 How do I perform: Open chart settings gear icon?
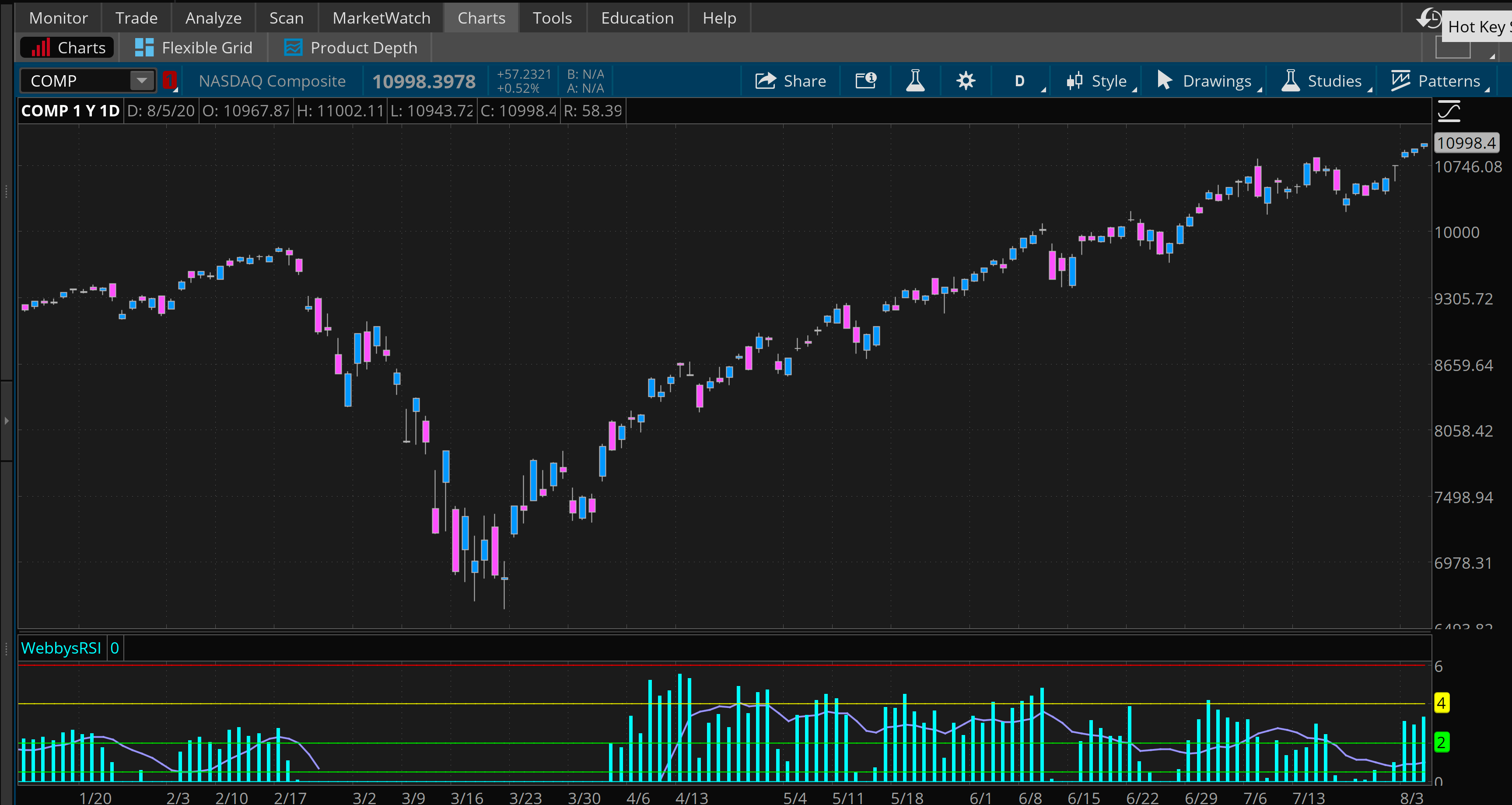[966, 80]
